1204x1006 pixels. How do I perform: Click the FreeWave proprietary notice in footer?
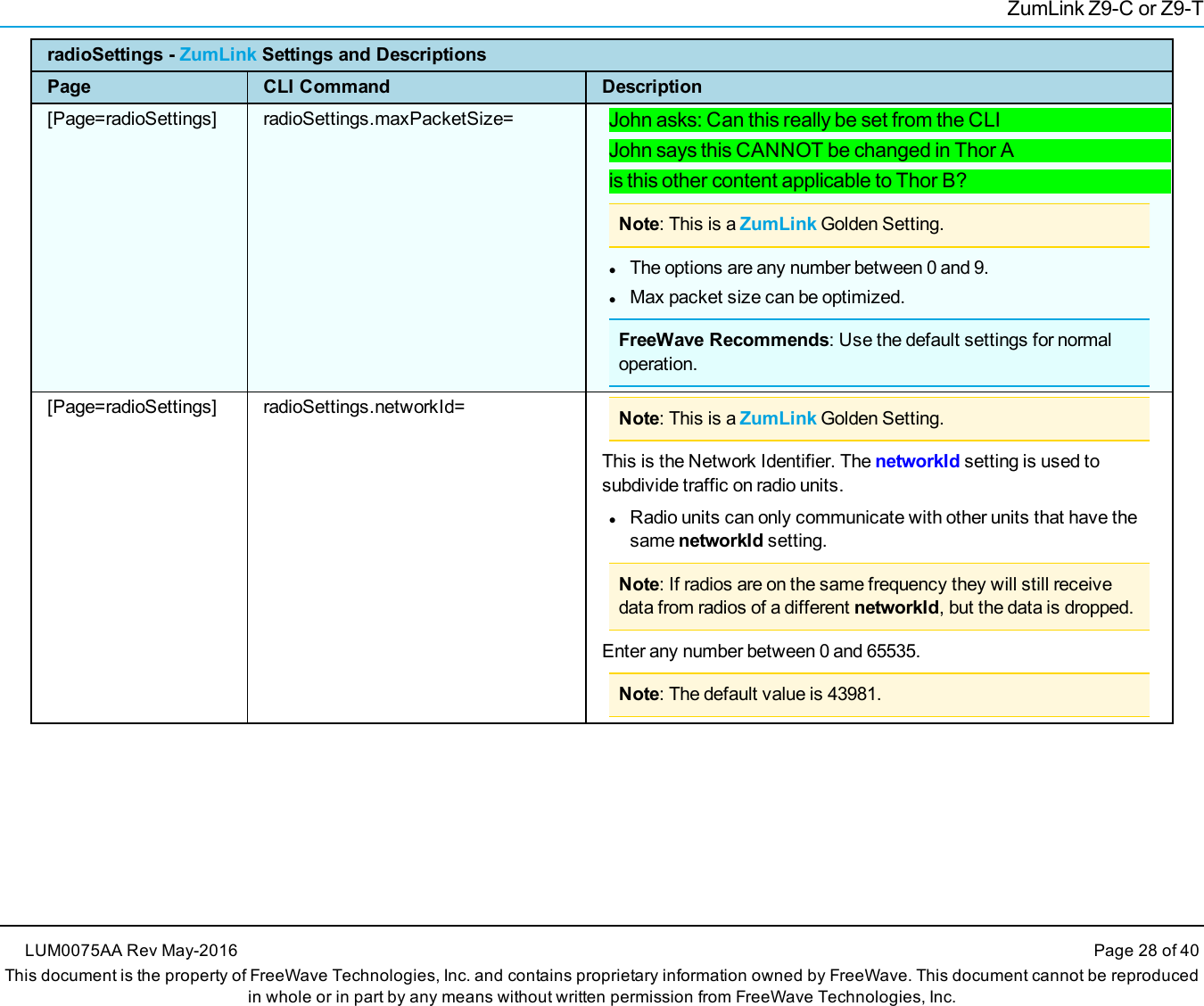tap(602, 986)
